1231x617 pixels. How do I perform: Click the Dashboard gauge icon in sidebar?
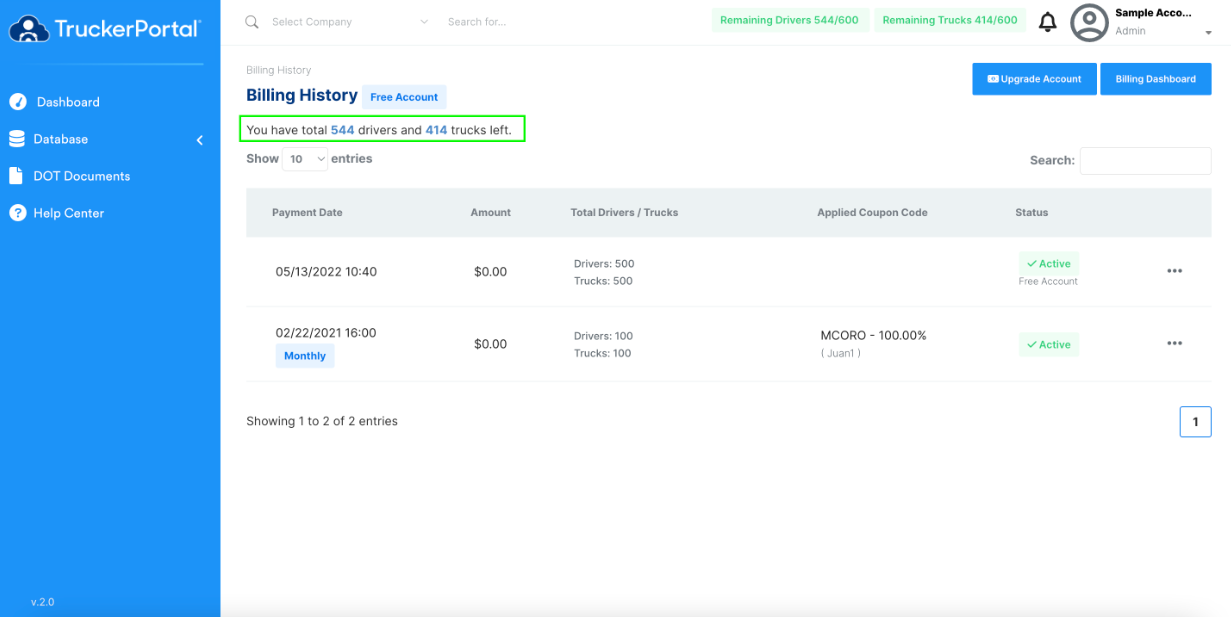pos(17,102)
